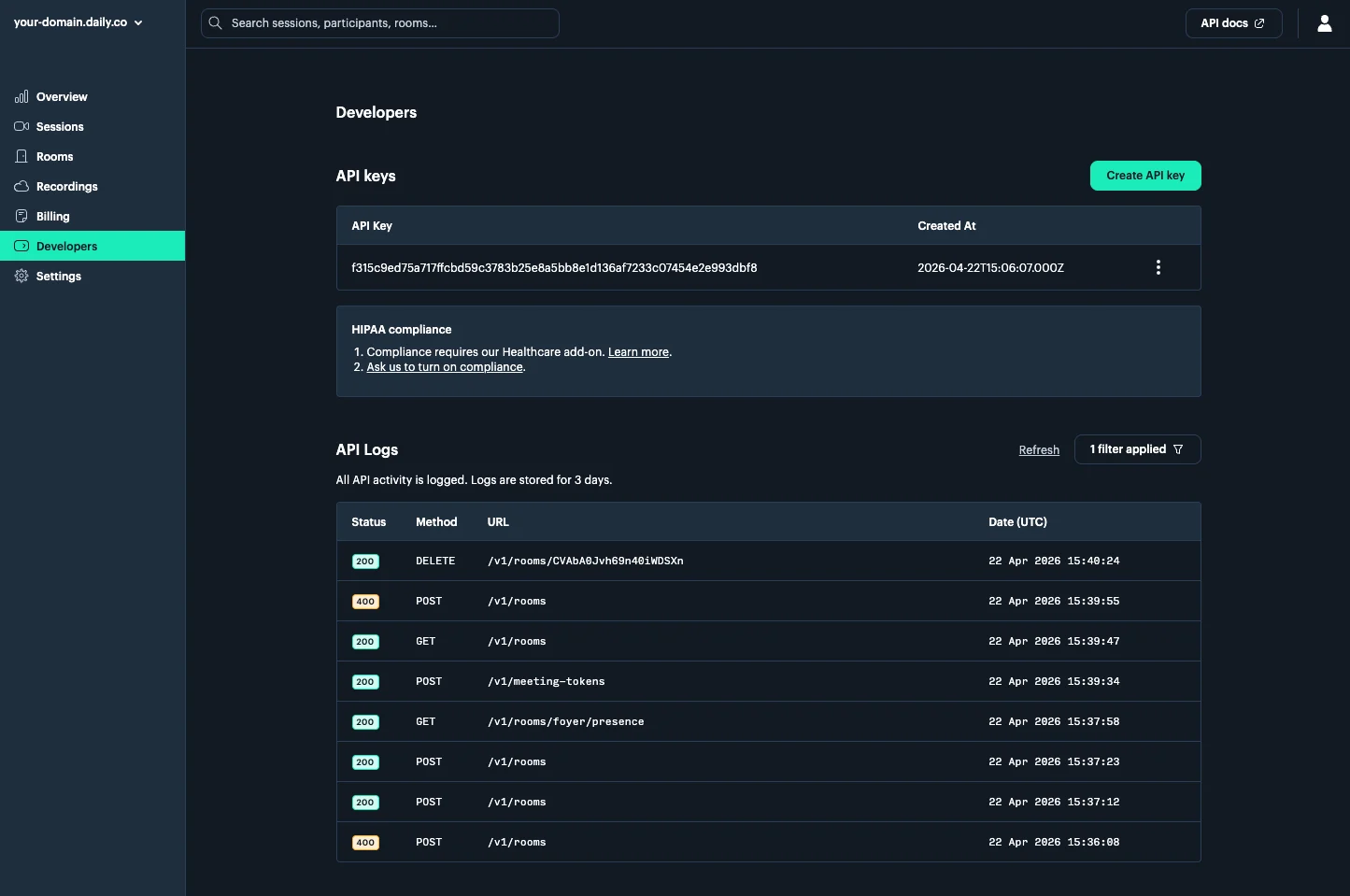Click the Overview bar chart icon
Screen dimensions: 1350x896
coord(21,97)
